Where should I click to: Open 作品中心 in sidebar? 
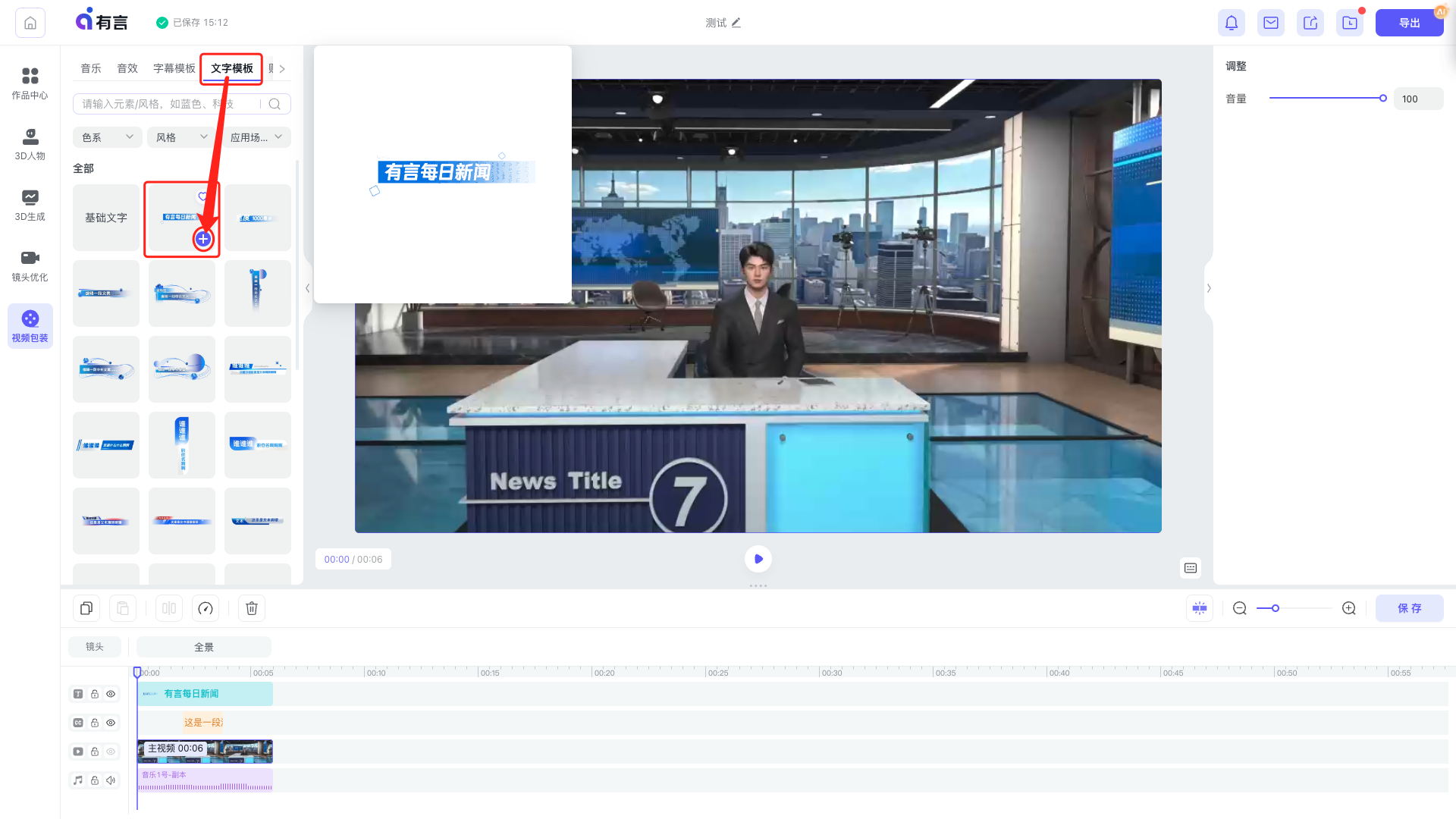pyautogui.click(x=30, y=83)
